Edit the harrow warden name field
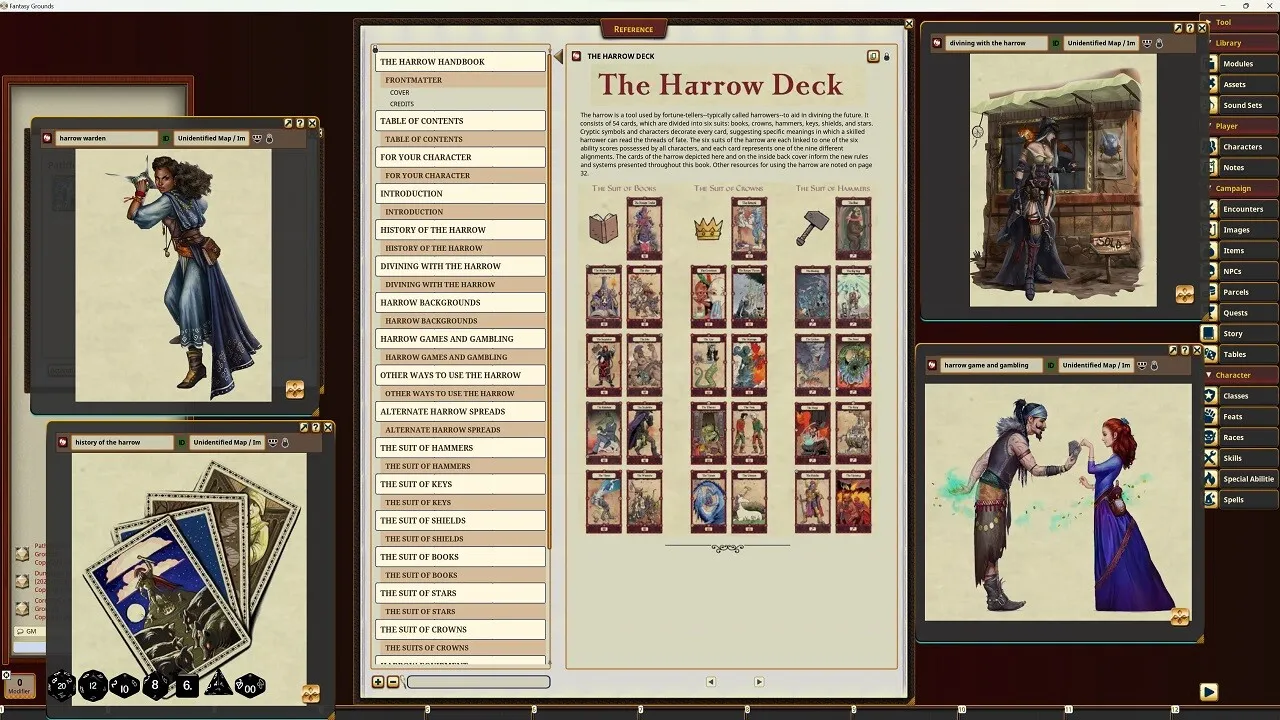The image size is (1280, 720). coord(107,138)
